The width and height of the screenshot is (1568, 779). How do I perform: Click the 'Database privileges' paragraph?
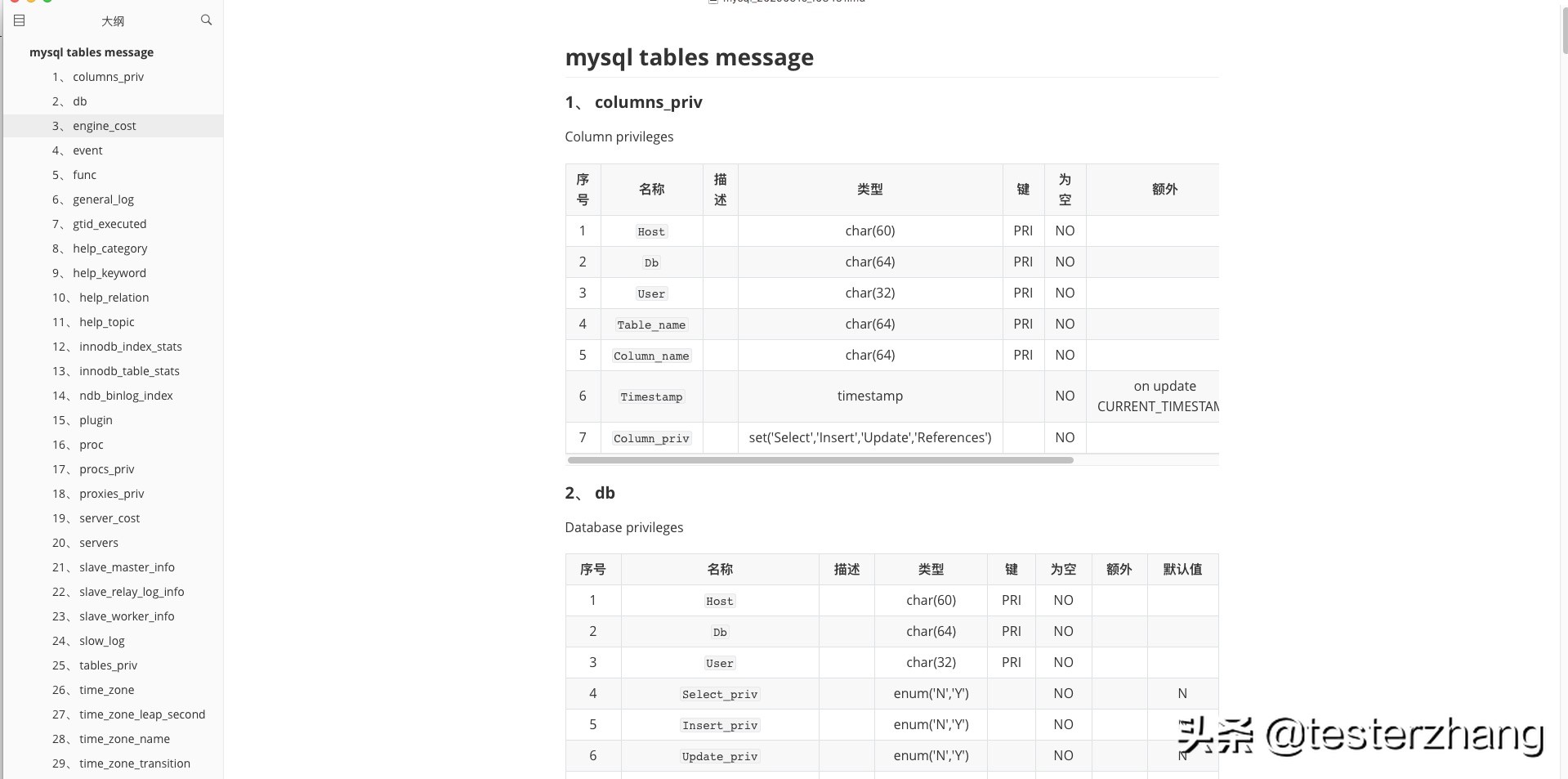(624, 527)
